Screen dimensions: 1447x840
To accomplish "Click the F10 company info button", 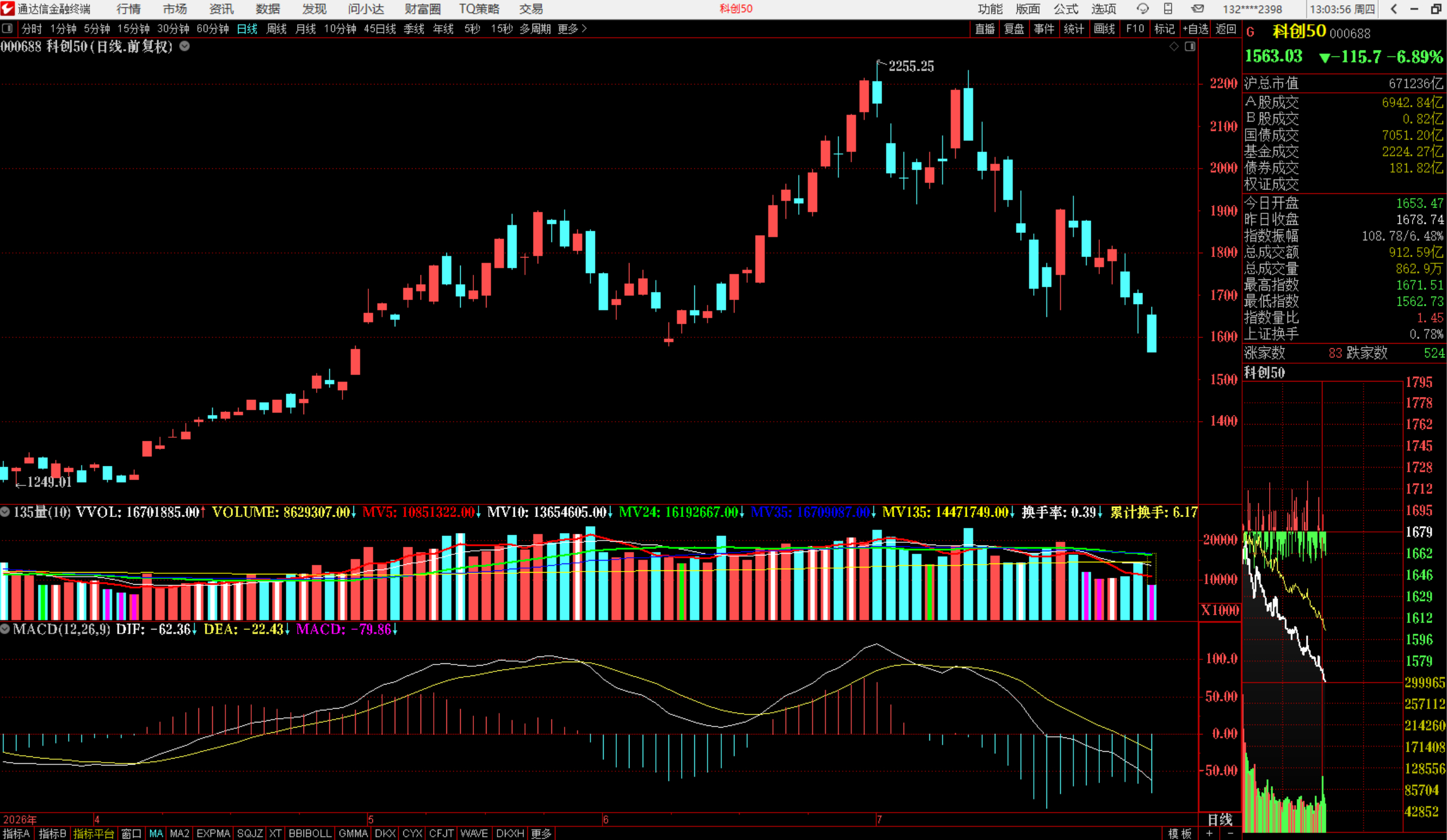I will [x=1135, y=29].
